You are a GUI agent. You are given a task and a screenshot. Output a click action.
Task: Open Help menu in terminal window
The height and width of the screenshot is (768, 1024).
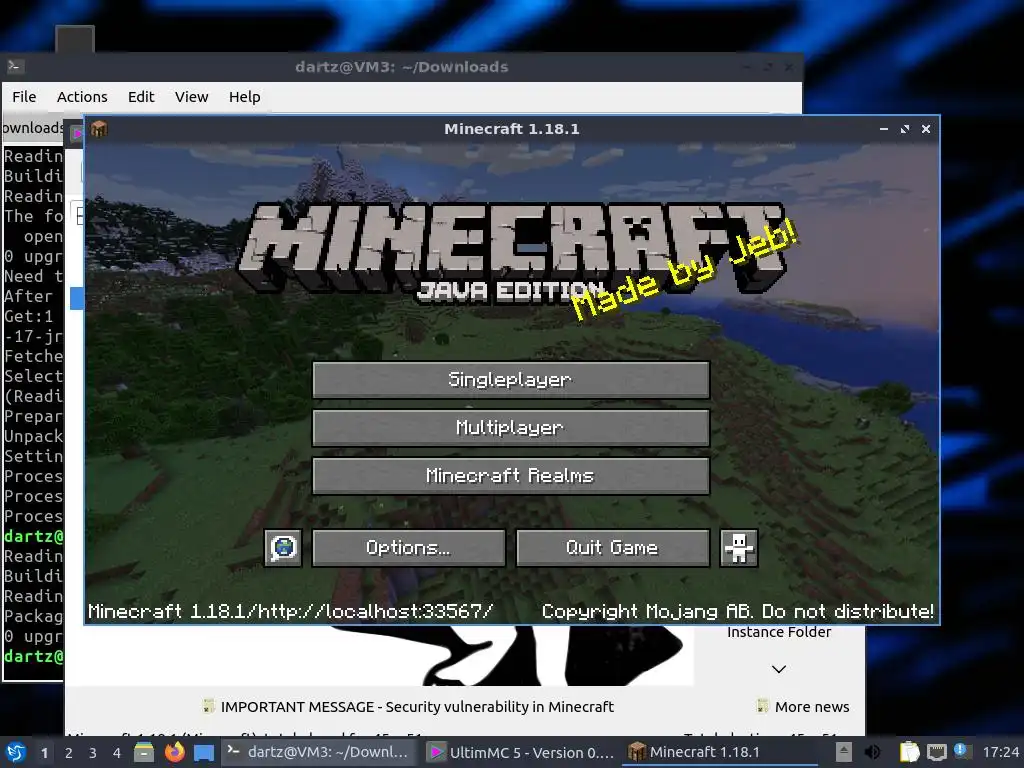pyautogui.click(x=245, y=97)
